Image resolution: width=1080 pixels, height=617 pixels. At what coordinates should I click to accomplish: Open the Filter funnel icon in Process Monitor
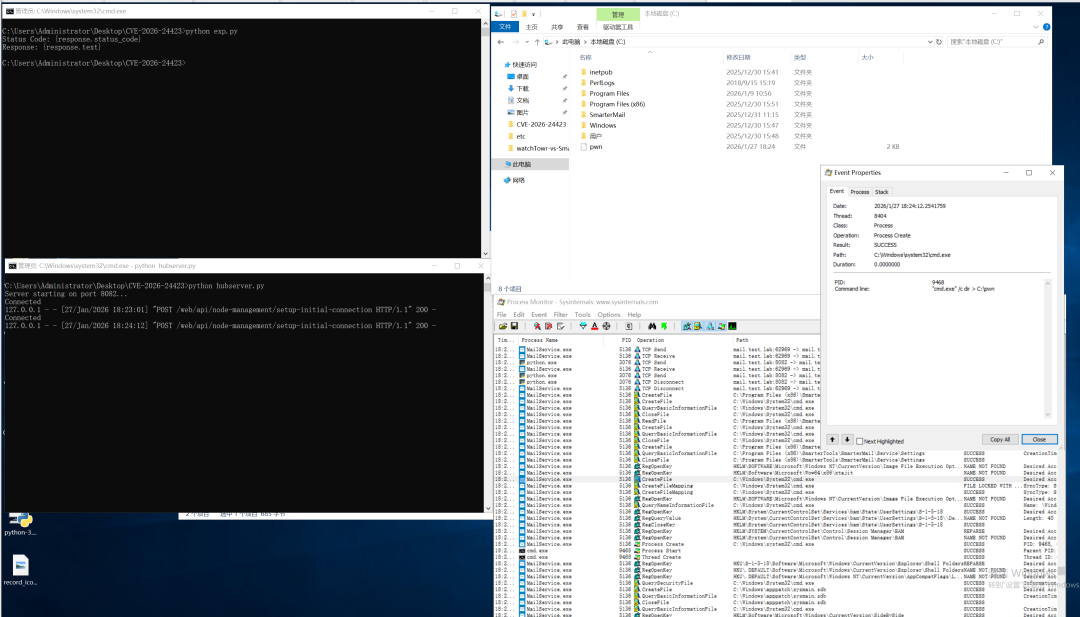[583, 326]
